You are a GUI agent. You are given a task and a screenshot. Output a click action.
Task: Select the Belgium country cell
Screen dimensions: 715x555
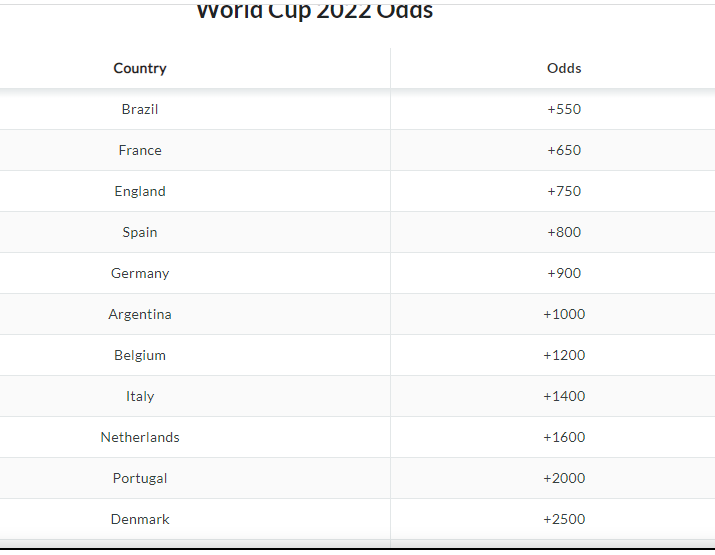click(140, 355)
